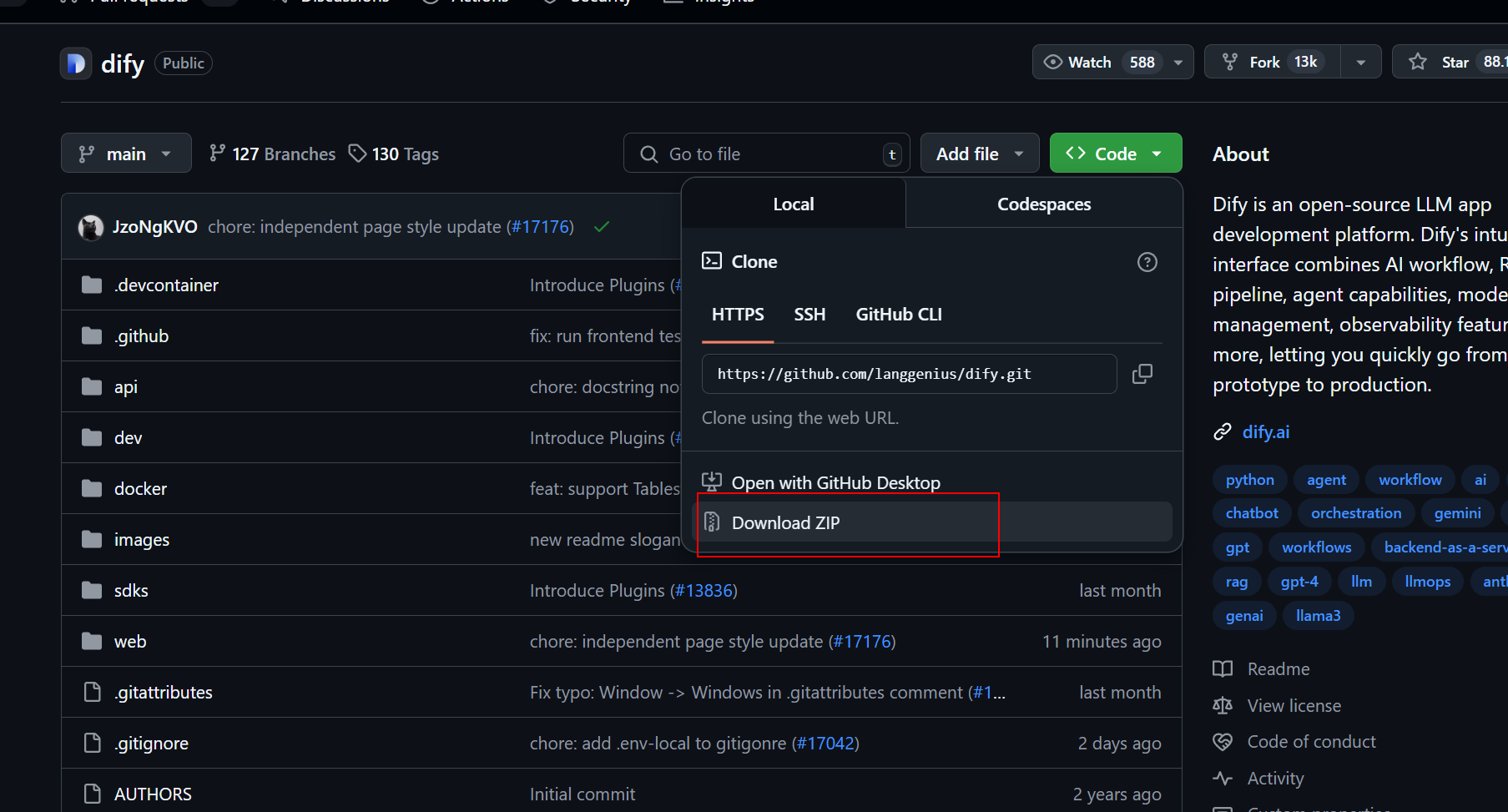Click the green commit status checkmark
The height and width of the screenshot is (812, 1508).
(602, 227)
